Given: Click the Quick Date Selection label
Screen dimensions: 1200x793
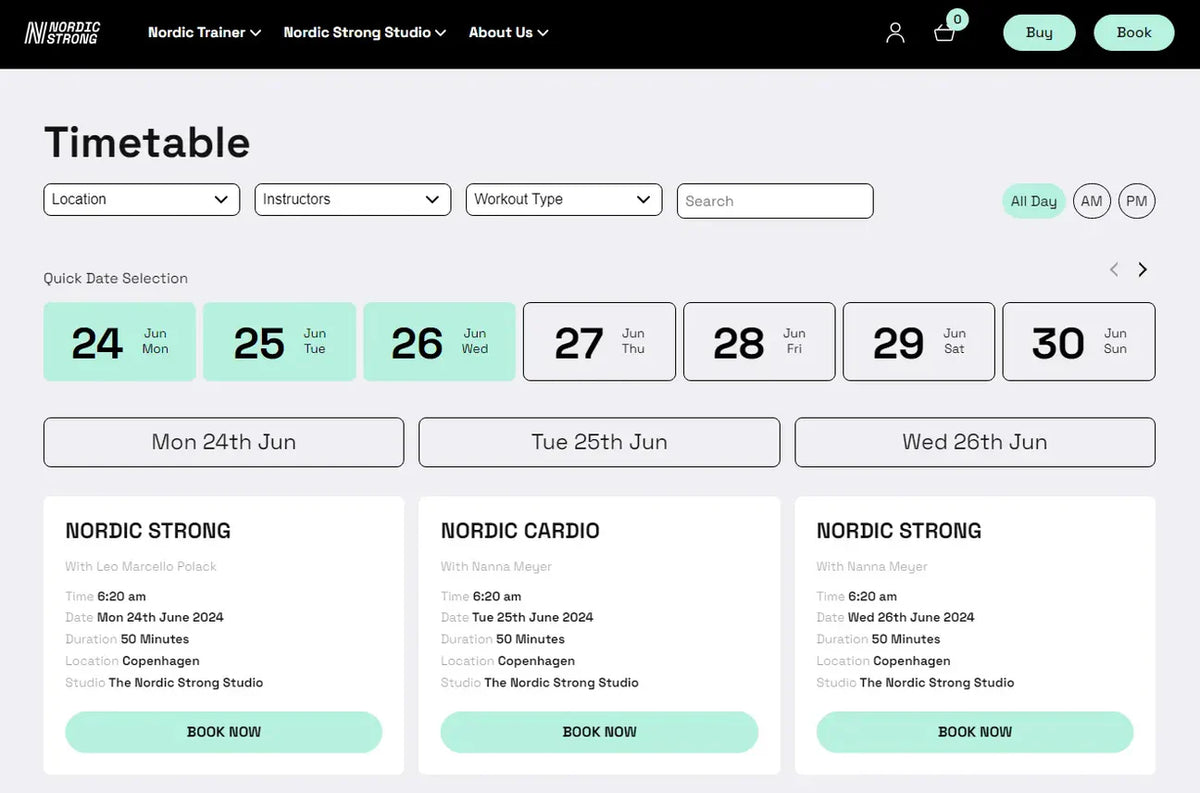Looking at the screenshot, I should pos(116,278).
